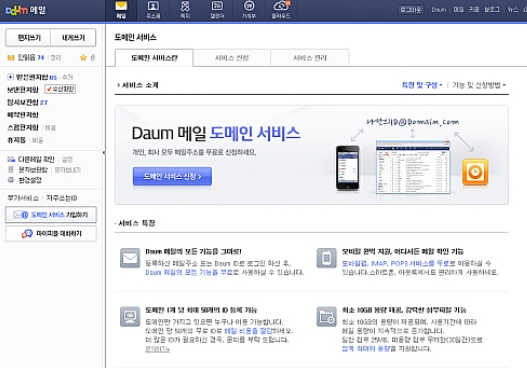Open 환경설정 settings link
The image size is (527, 368).
tap(30, 180)
